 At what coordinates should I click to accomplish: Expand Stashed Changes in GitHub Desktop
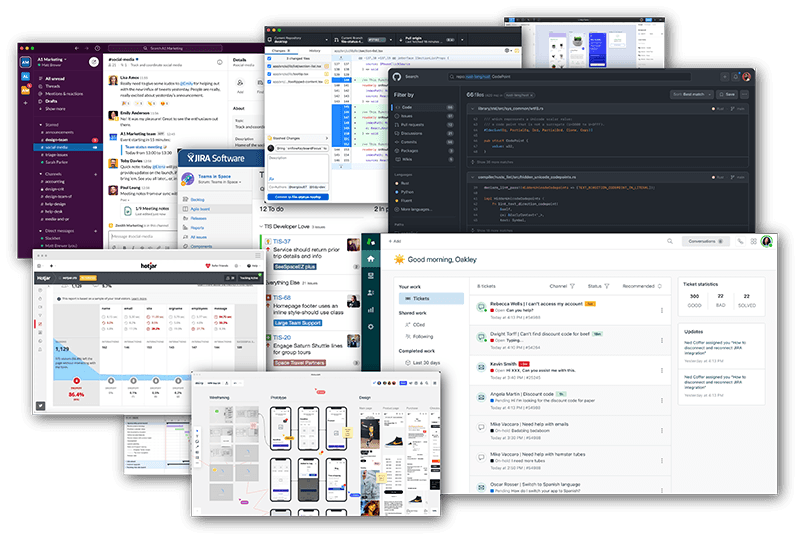298,138
